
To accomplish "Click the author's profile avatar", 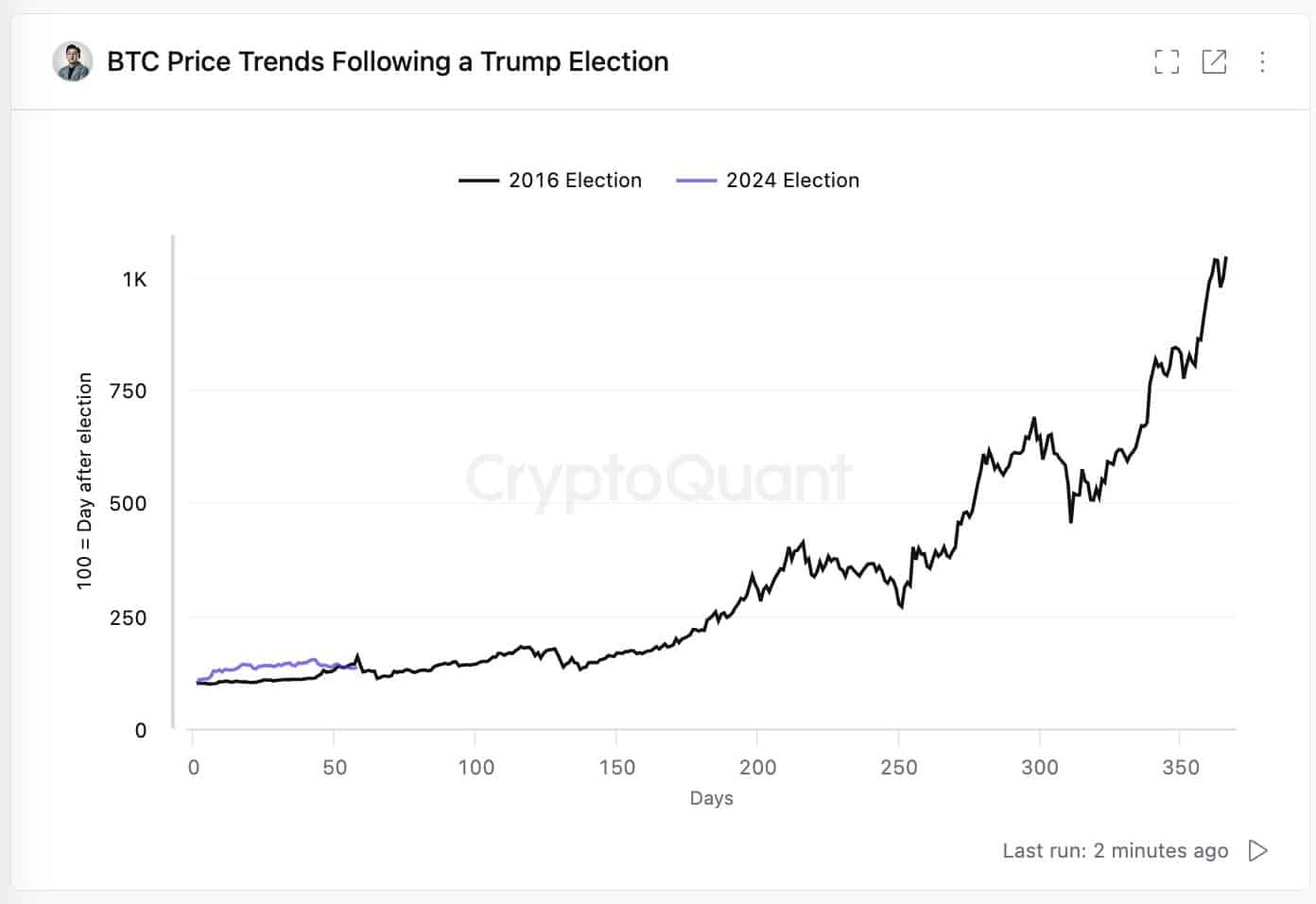I will pyautogui.click(x=72, y=61).
